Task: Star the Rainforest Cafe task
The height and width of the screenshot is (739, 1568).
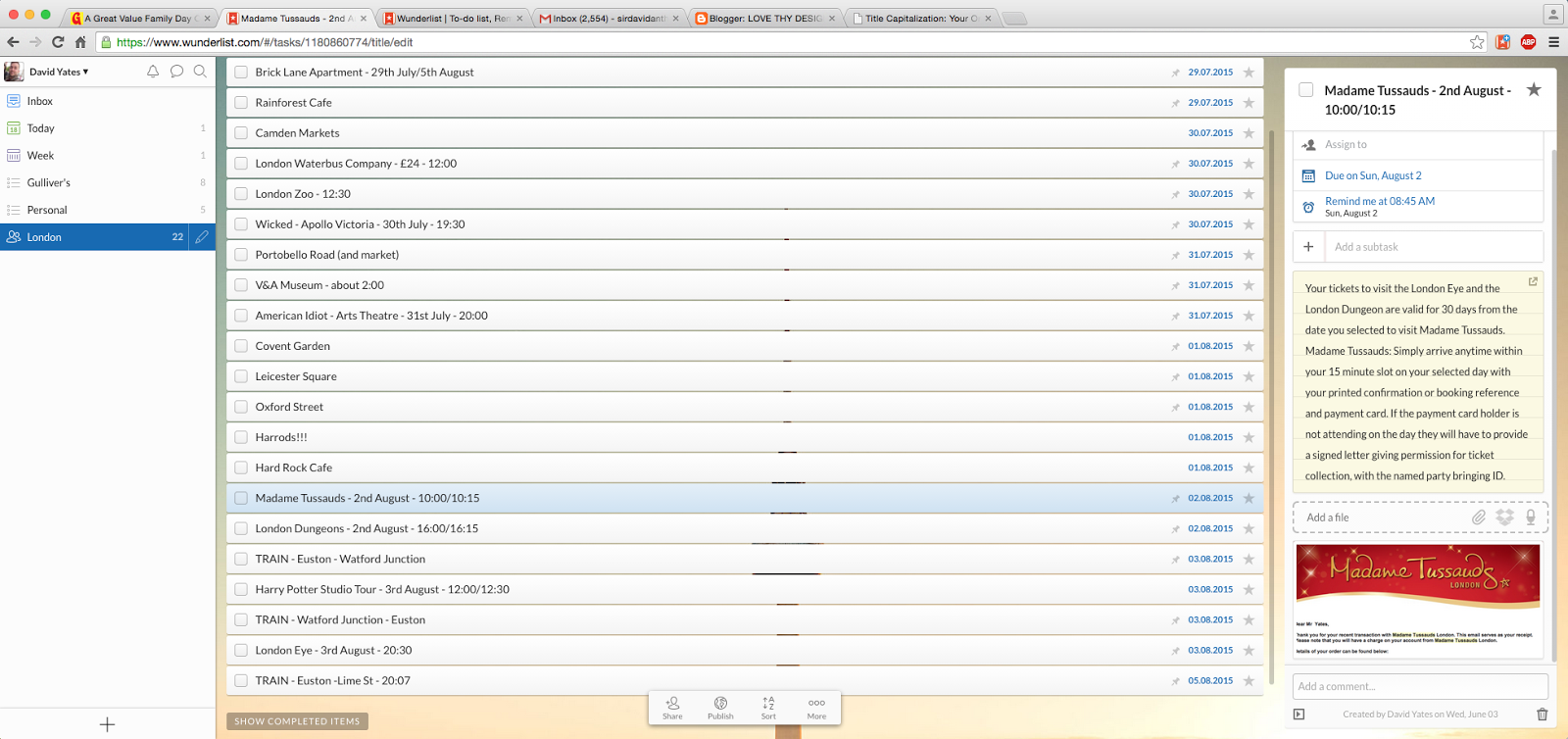Action: (x=1249, y=103)
